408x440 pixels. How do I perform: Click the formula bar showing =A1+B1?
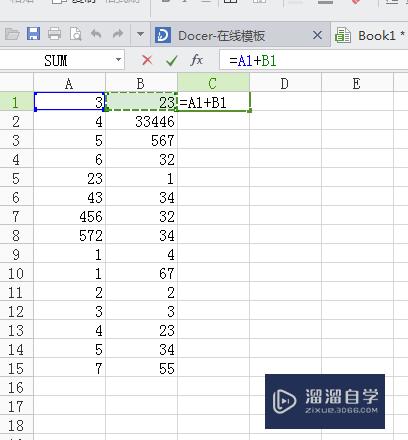click(313, 60)
